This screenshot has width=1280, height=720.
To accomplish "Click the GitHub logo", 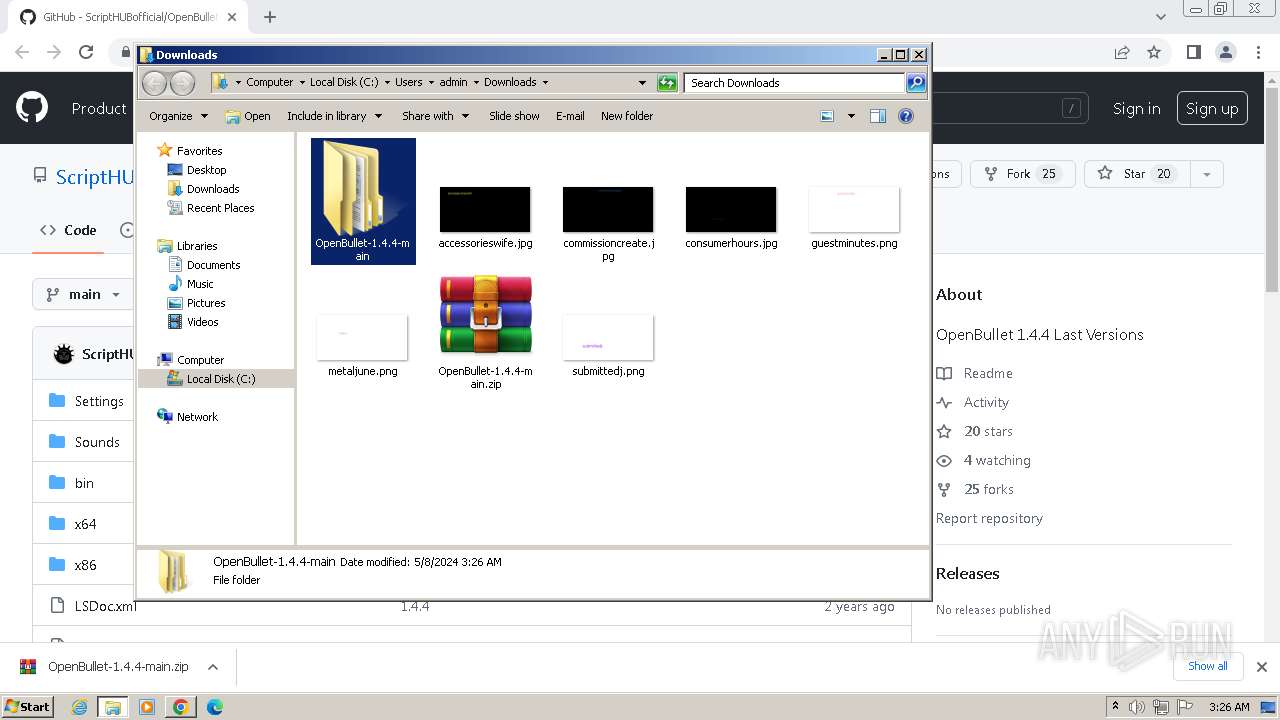I will [32, 108].
